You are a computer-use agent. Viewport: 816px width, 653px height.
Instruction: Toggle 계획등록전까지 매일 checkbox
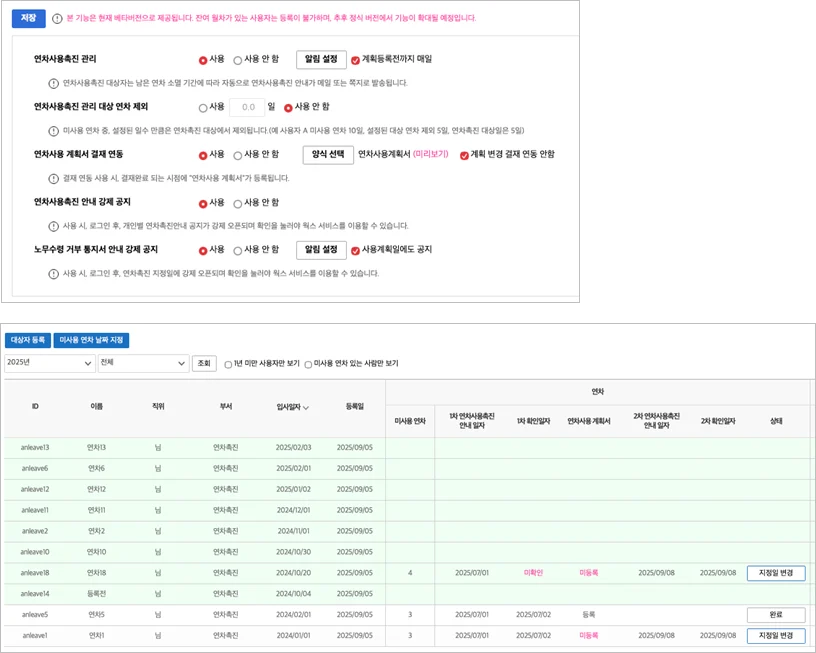[355, 60]
